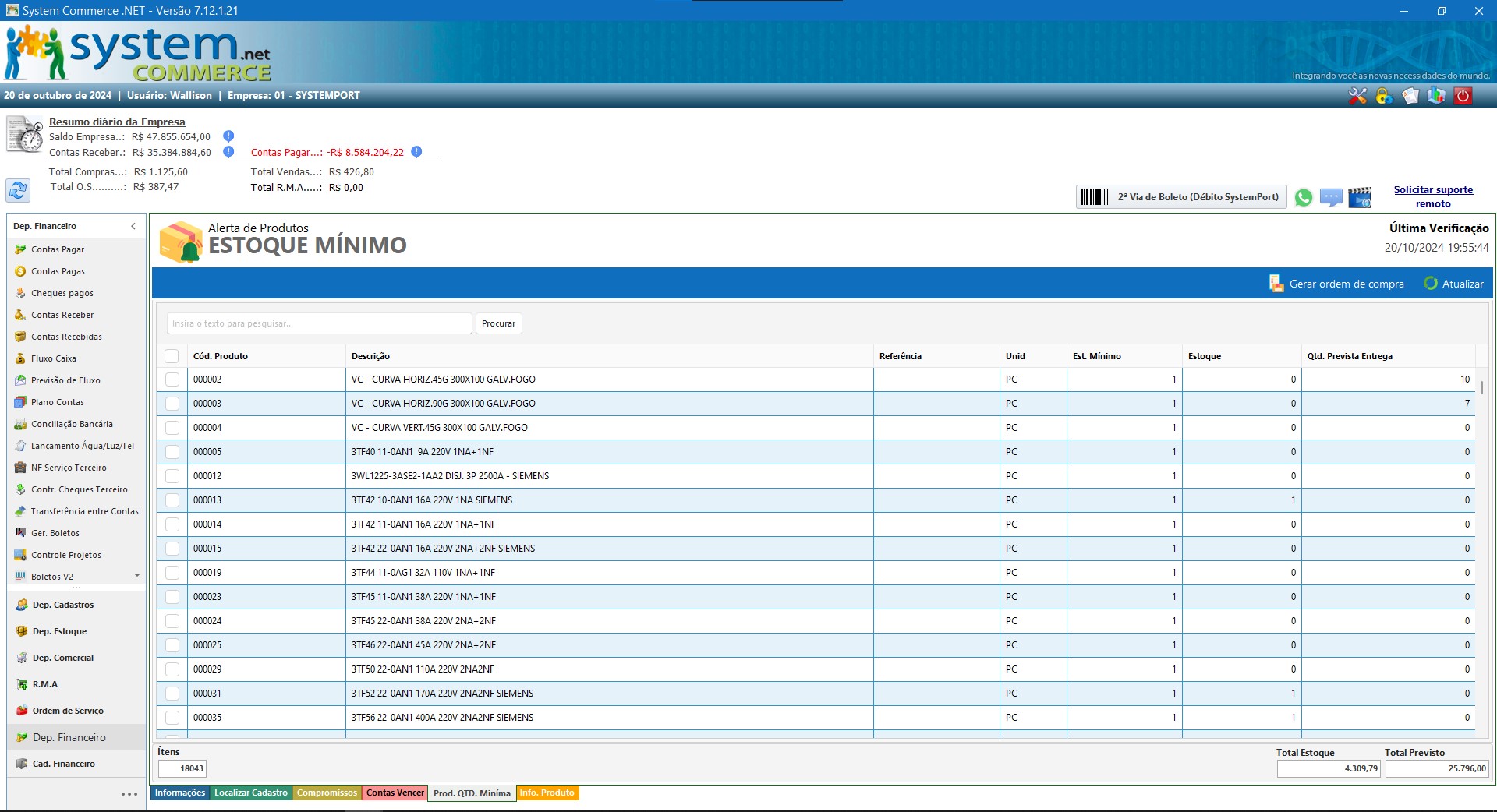Click the blue chat message icon
The width and height of the screenshot is (1497, 812).
coord(1331,198)
